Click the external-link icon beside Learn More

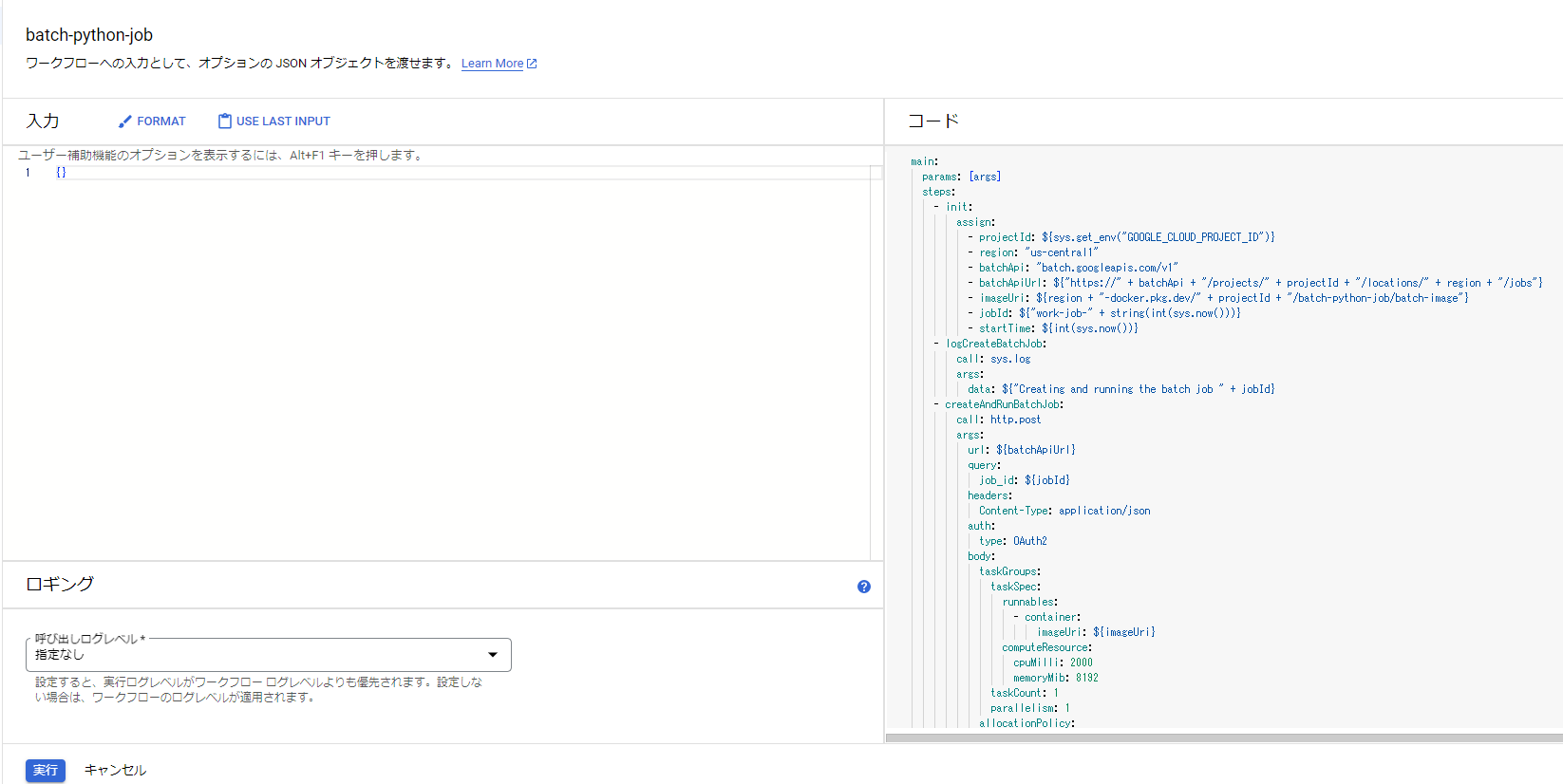[x=532, y=64]
